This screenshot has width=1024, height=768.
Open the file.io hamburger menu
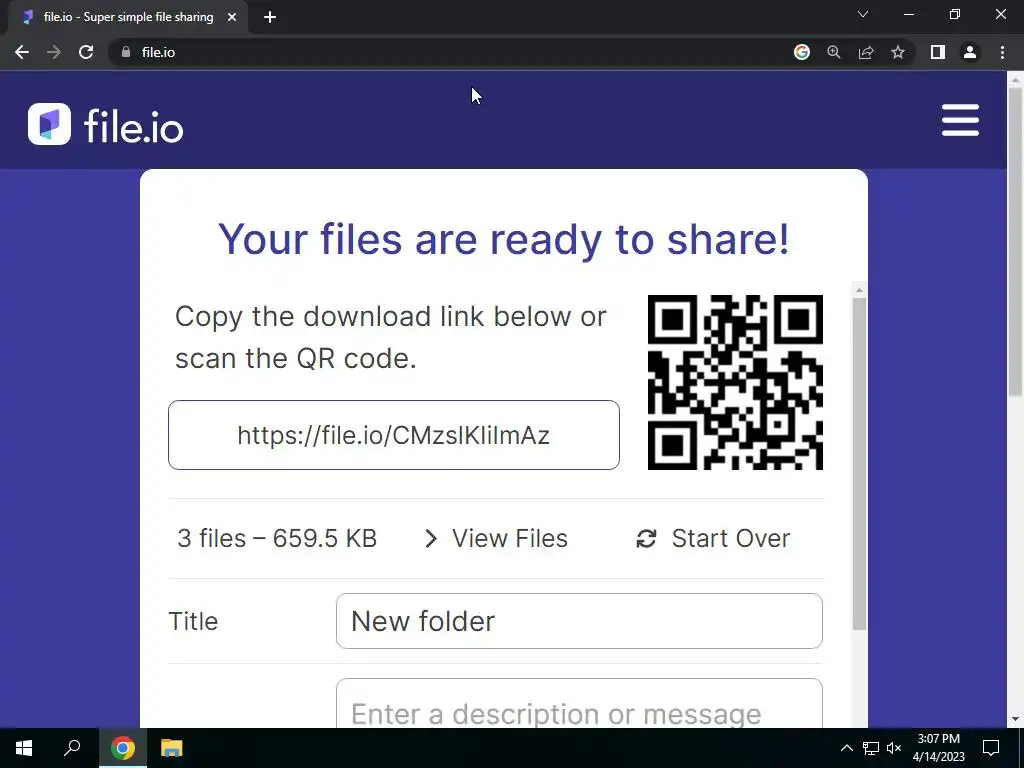point(960,120)
